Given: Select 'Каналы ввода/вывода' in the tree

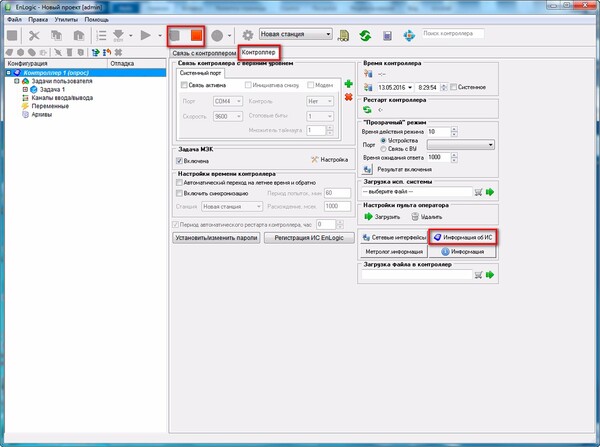Looking at the screenshot, I should coord(62,98).
